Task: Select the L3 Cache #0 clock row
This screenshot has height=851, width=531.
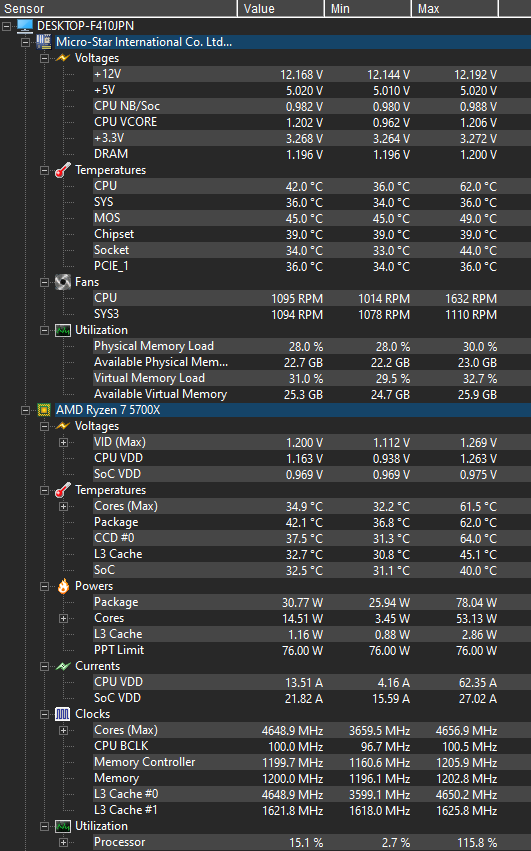Action: point(312,795)
